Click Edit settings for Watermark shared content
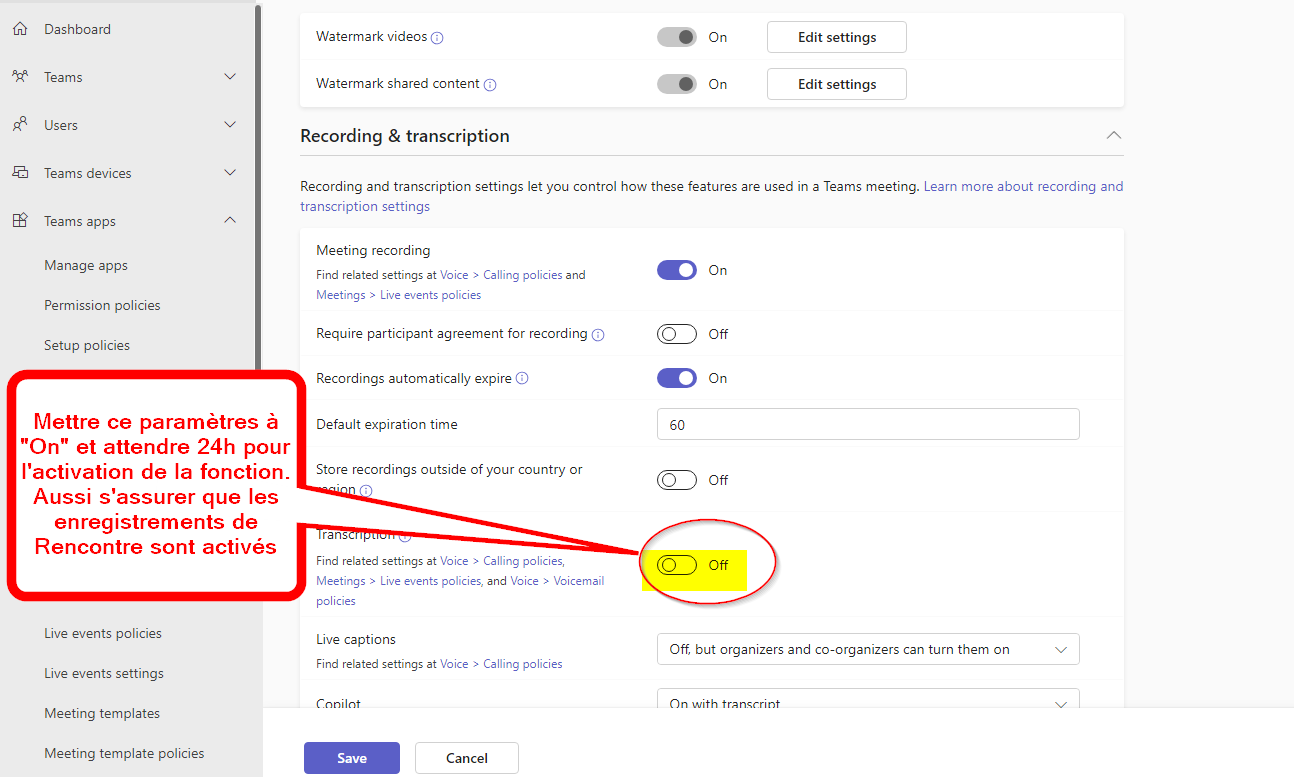Screen dimensions: 1294x777 [x=837, y=84]
